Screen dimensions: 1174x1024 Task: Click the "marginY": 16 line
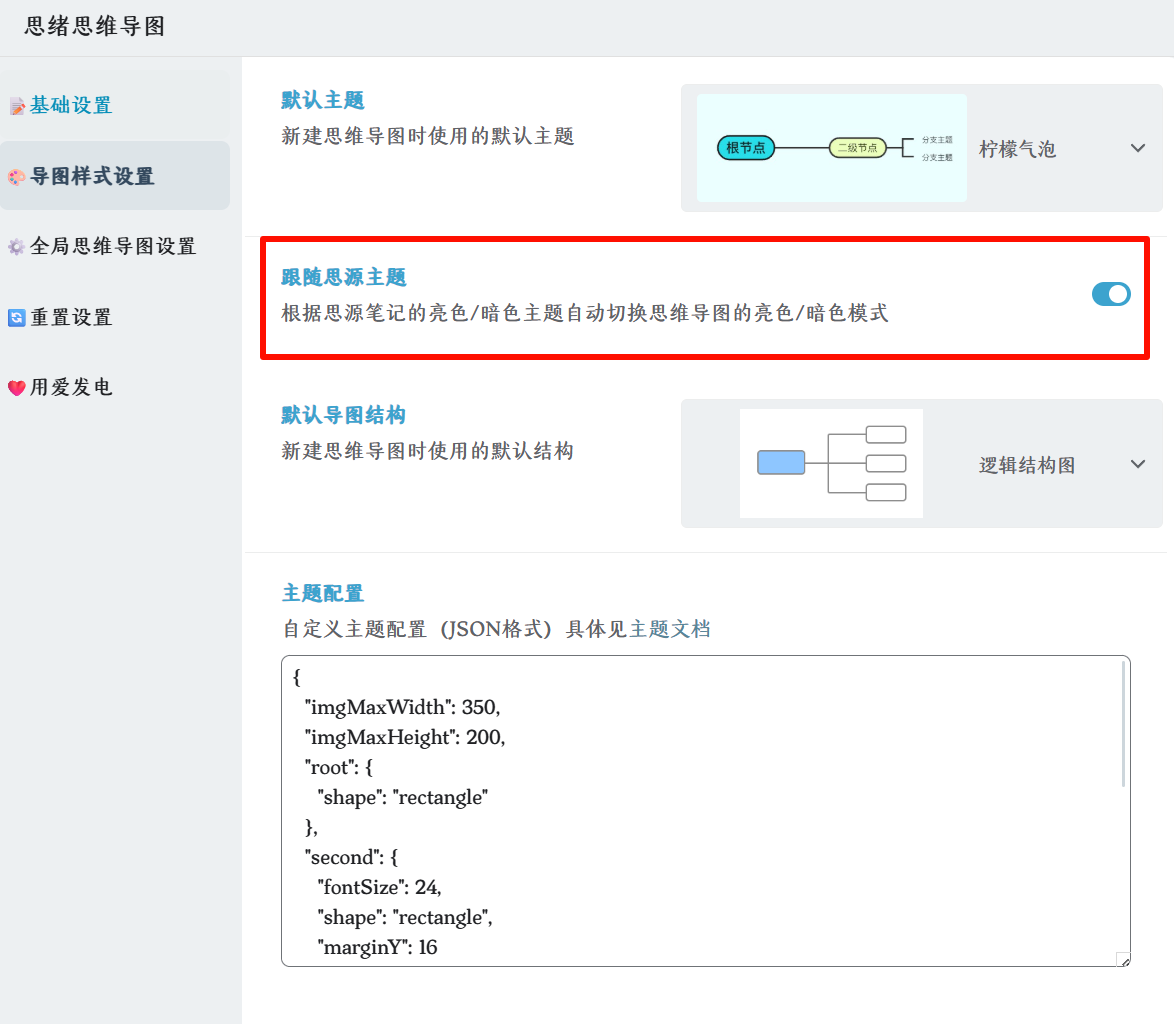(377, 947)
